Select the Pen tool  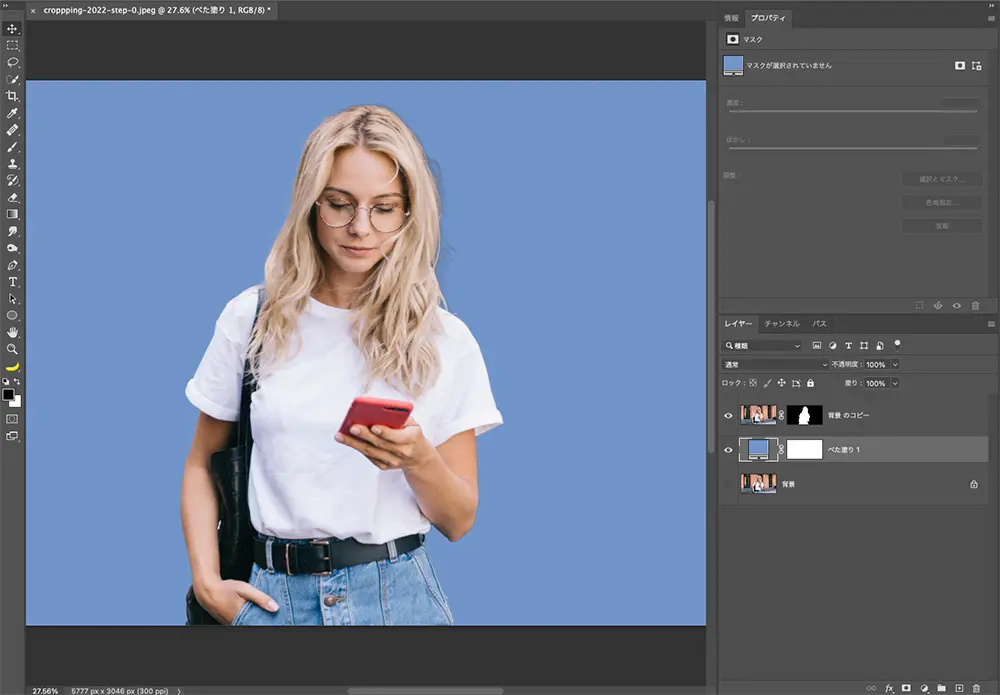(x=12, y=265)
